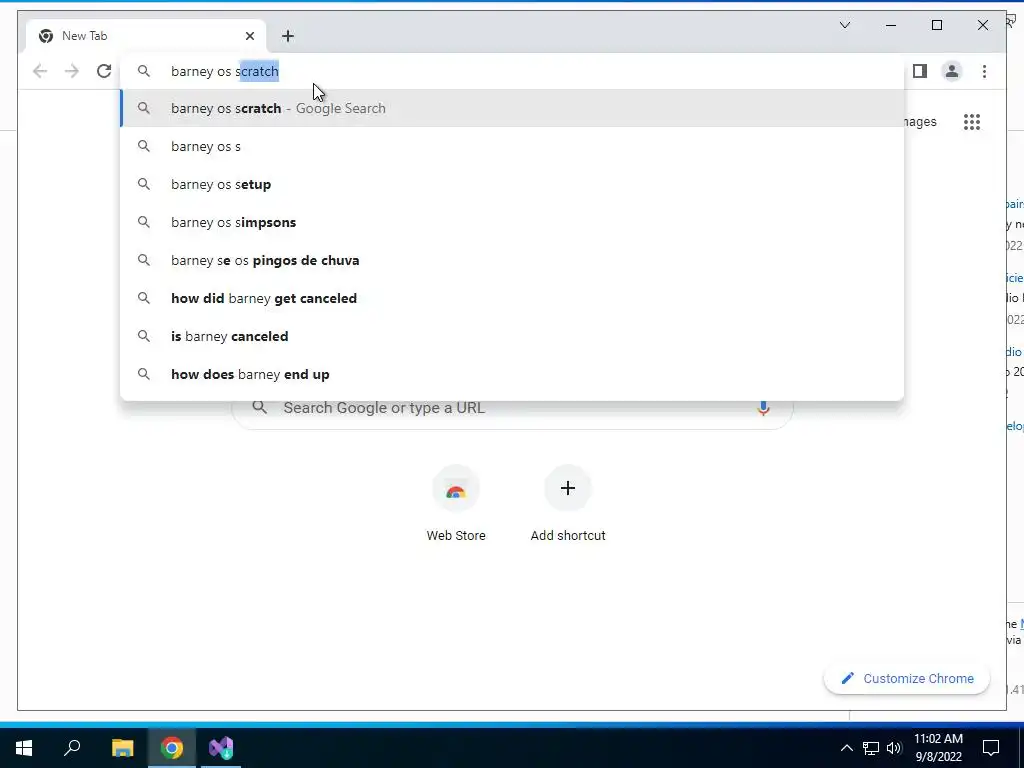Start voice search with the microphone icon

tap(763, 408)
